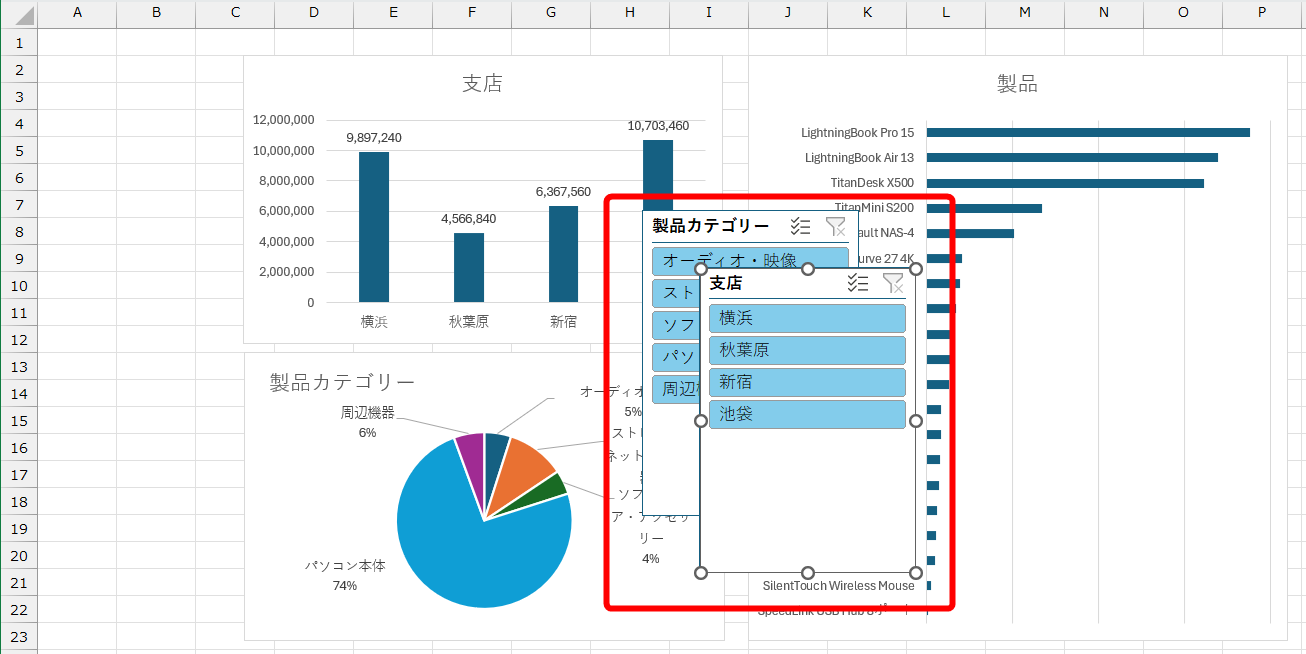Select 周辺機器 in the category slicer

(x=677, y=389)
